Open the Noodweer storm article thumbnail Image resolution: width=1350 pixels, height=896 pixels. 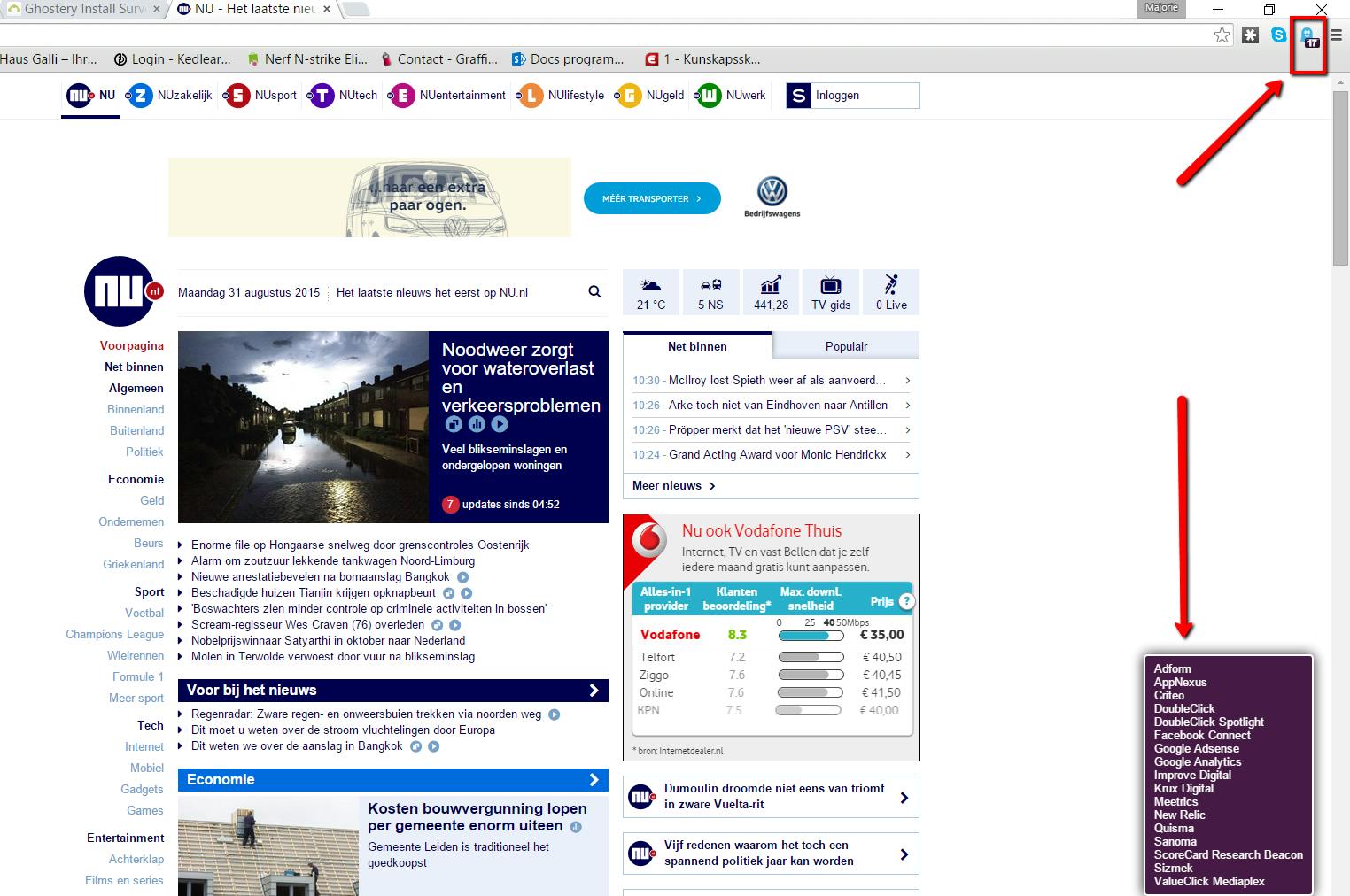pyautogui.click(x=303, y=427)
